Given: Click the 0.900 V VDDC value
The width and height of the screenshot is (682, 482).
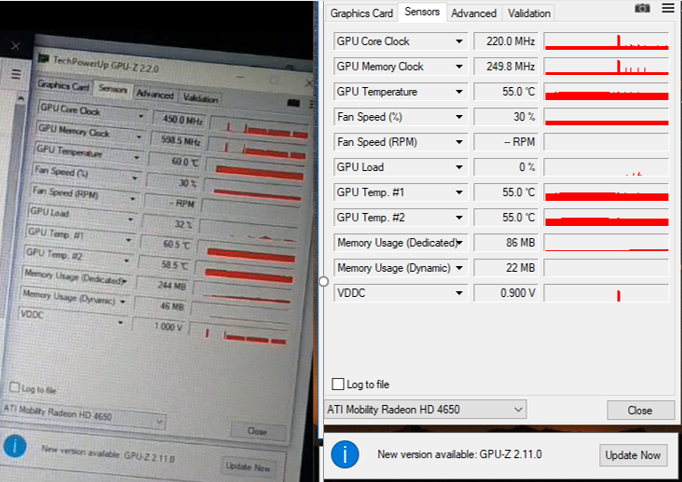Looking at the screenshot, I should 506,293.
